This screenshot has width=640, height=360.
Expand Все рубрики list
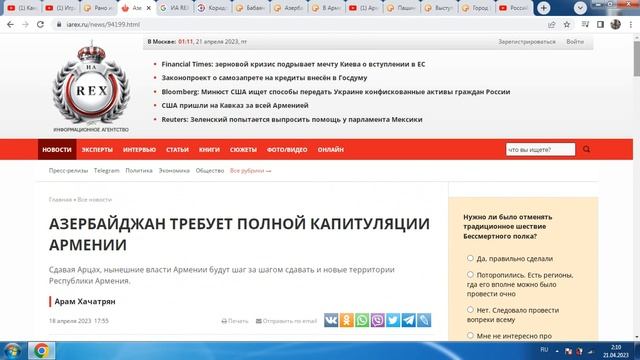click(x=250, y=171)
